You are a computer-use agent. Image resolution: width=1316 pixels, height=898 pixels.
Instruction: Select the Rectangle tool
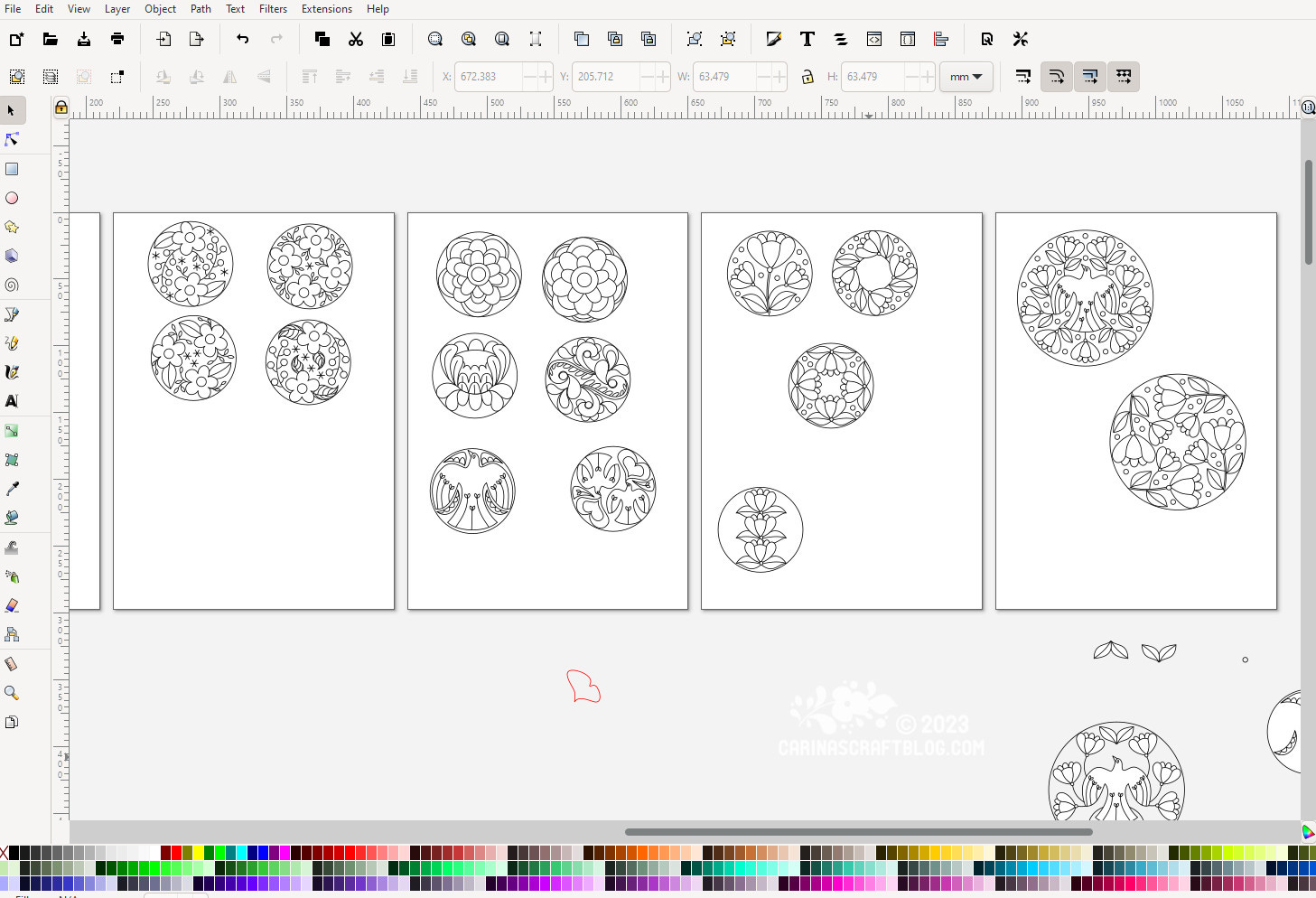12,169
